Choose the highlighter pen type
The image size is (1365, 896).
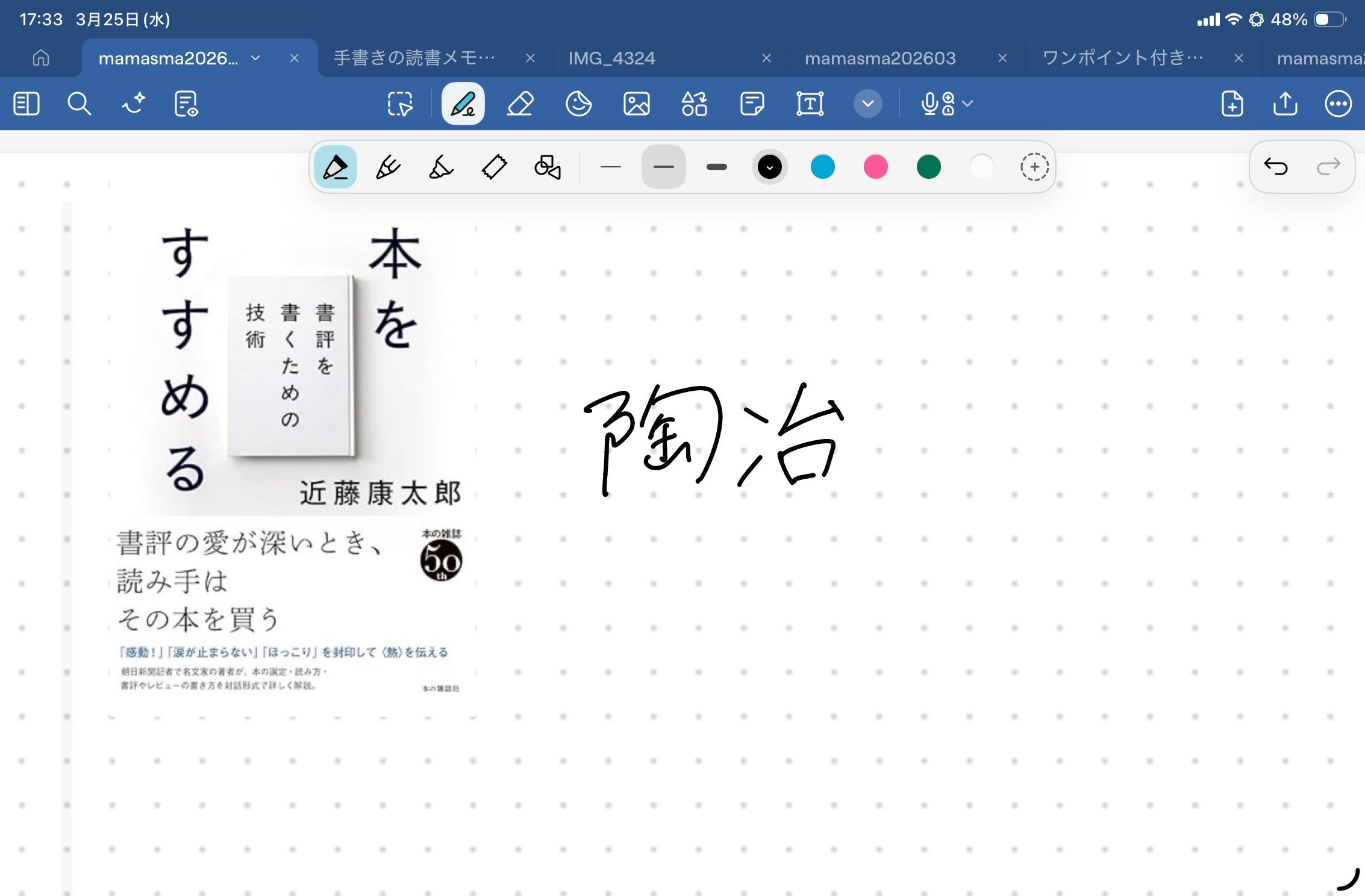coord(441,167)
